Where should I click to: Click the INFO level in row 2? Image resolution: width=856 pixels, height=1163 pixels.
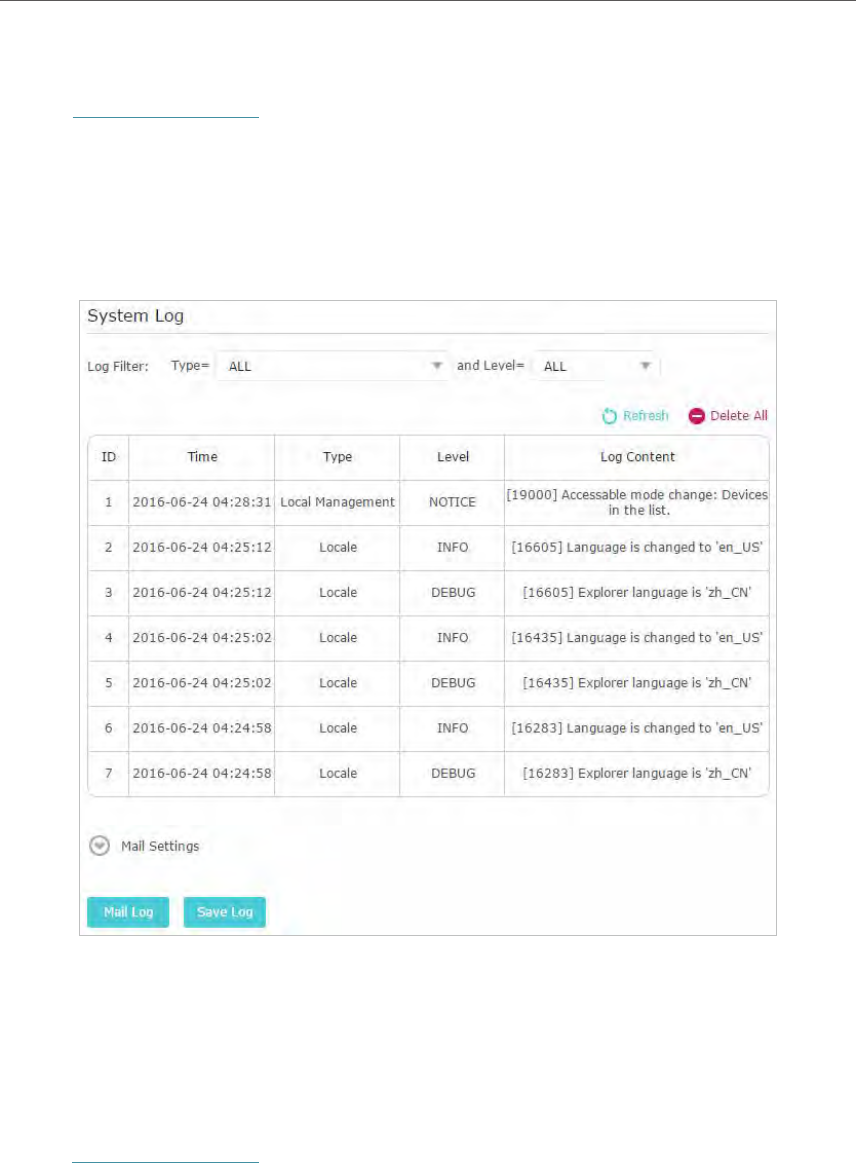click(x=452, y=547)
